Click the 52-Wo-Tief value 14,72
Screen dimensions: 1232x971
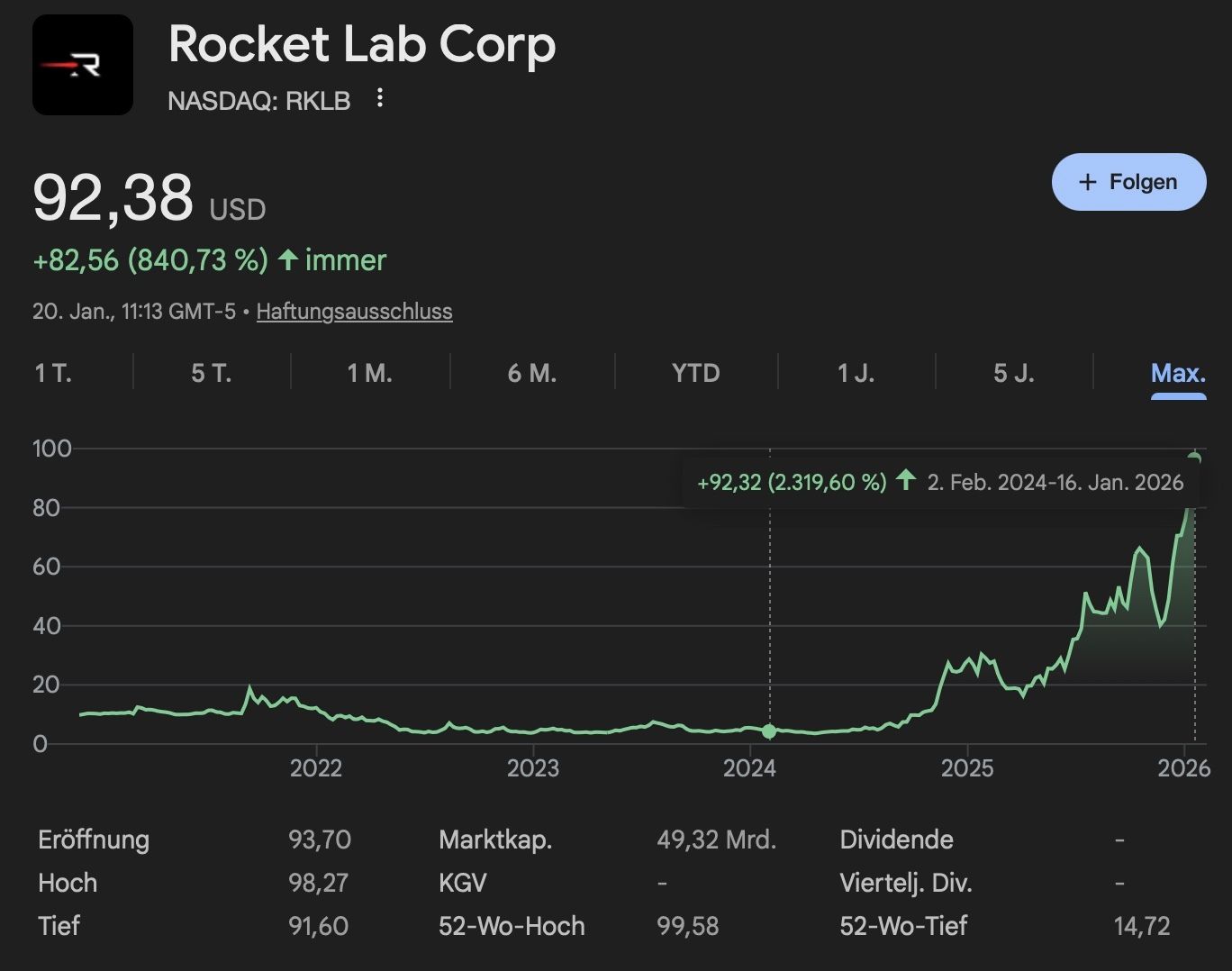point(1142,926)
